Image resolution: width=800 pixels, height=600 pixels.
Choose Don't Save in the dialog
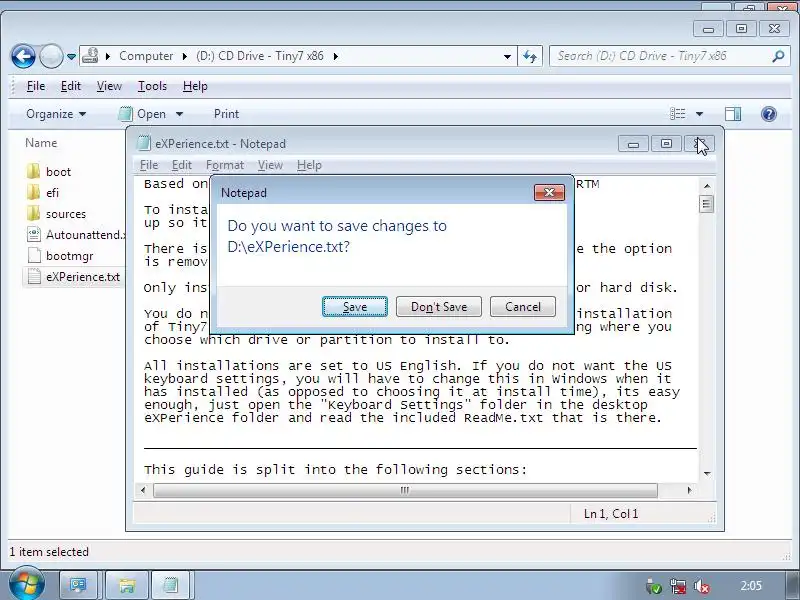(439, 307)
